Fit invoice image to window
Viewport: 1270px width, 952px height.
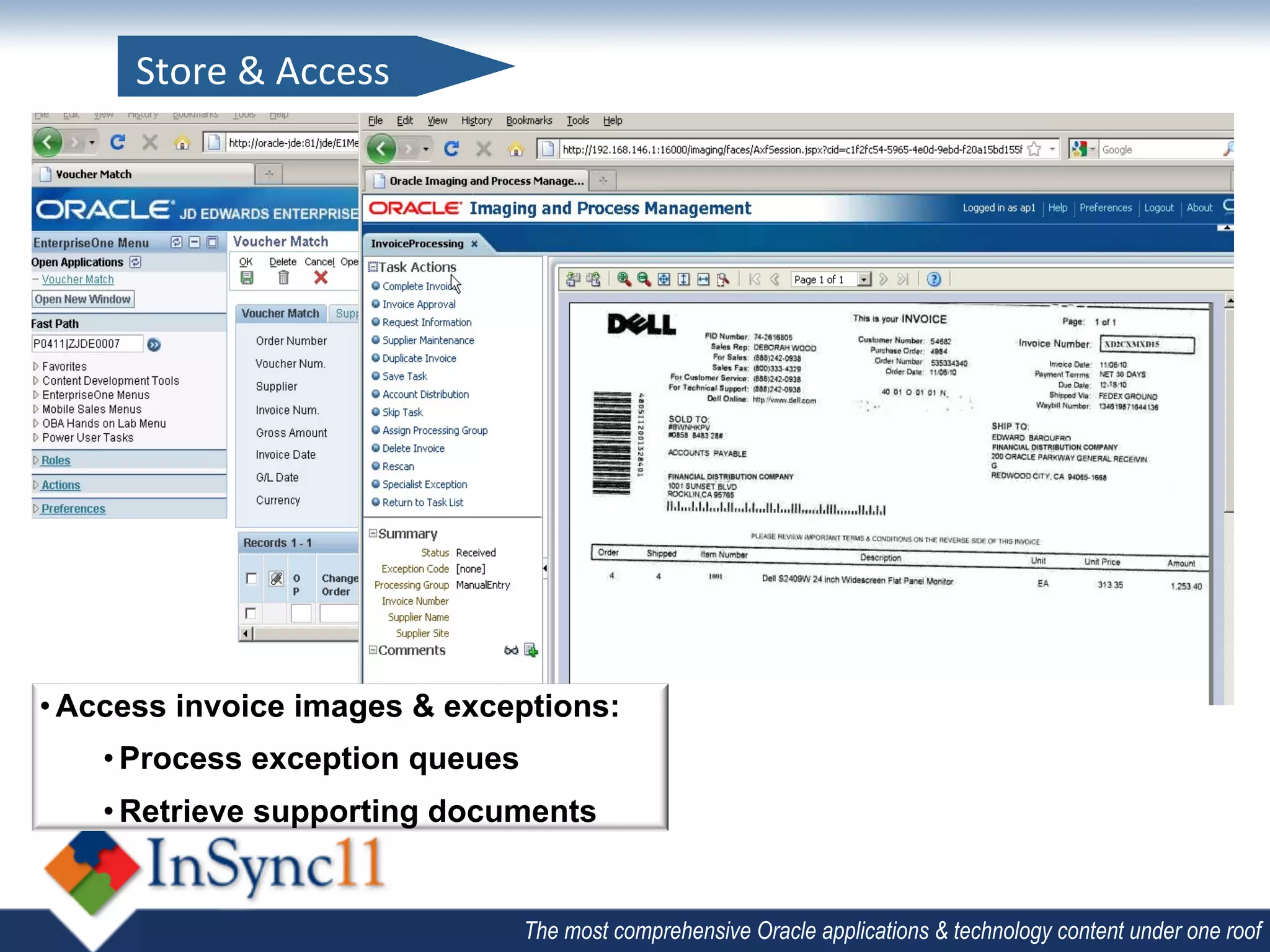664,280
